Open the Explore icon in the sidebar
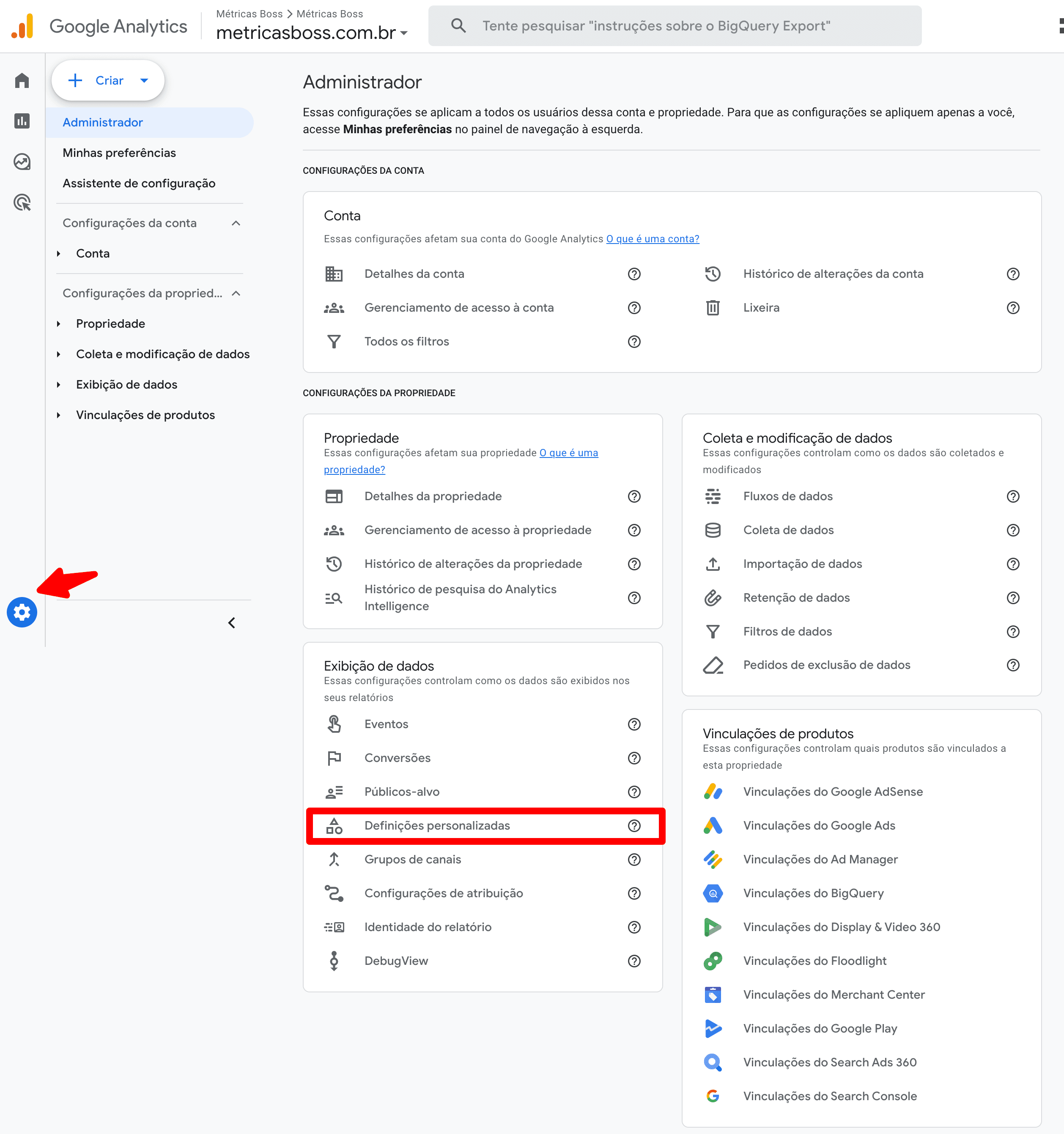 (22, 162)
